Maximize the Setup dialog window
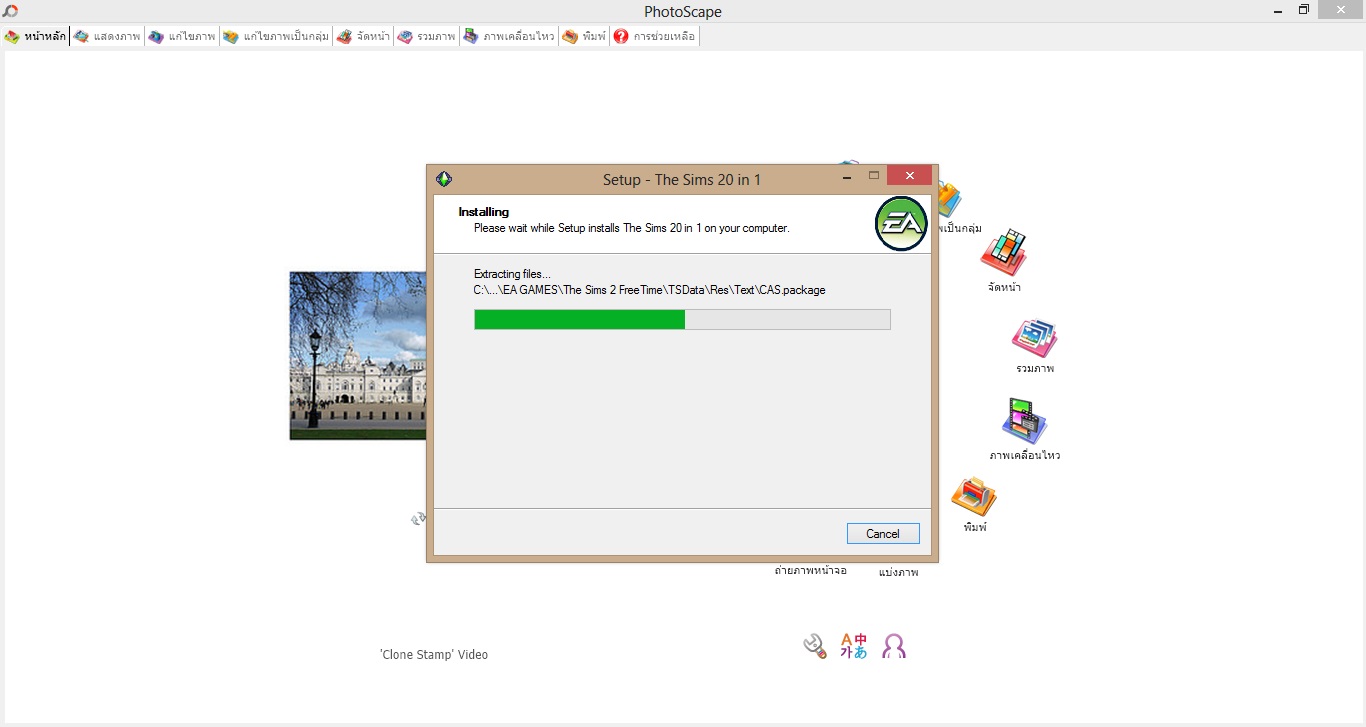 click(x=873, y=177)
